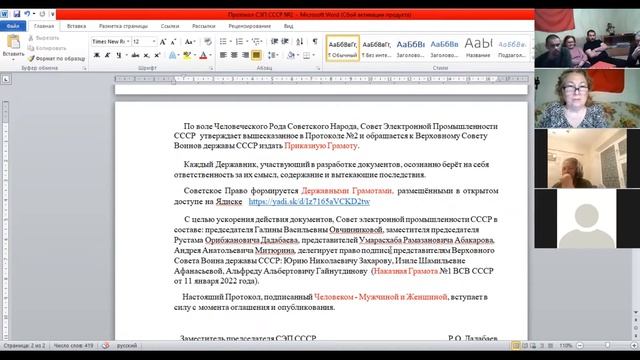The height and width of the screenshot is (360, 640).
Task: Redo the last action
Action: (42, 14)
